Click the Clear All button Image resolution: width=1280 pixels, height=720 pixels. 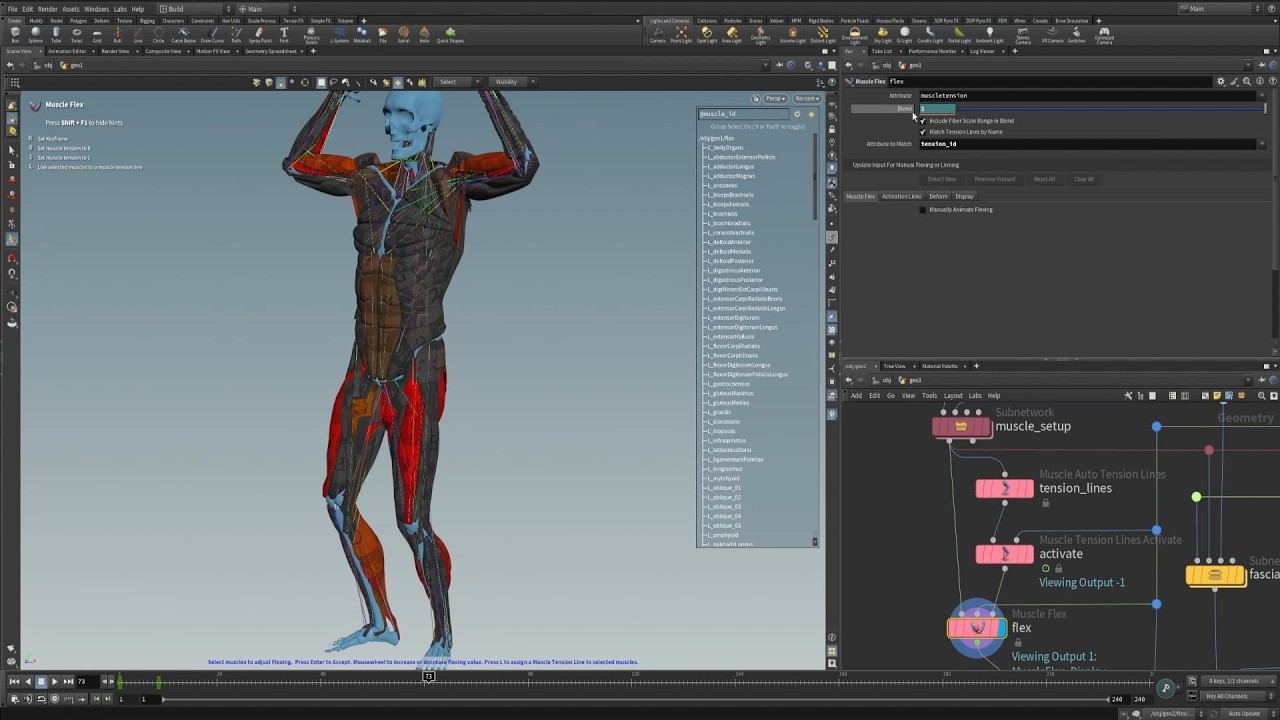click(1083, 179)
